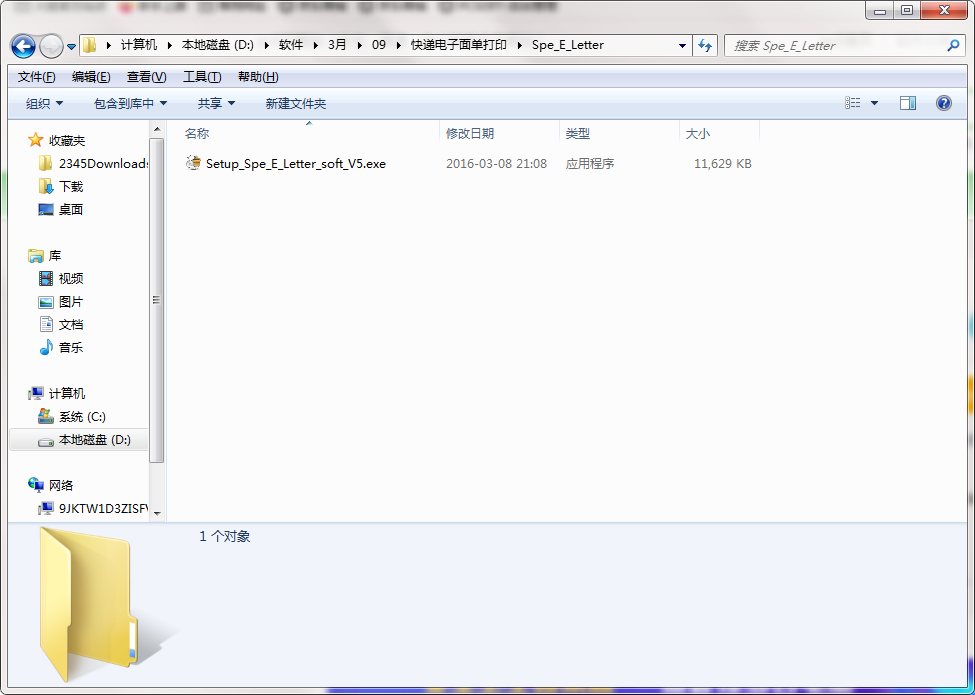Open the 包含到库中 dropdown
Screen dimensions: 975x695
[x=130, y=103]
